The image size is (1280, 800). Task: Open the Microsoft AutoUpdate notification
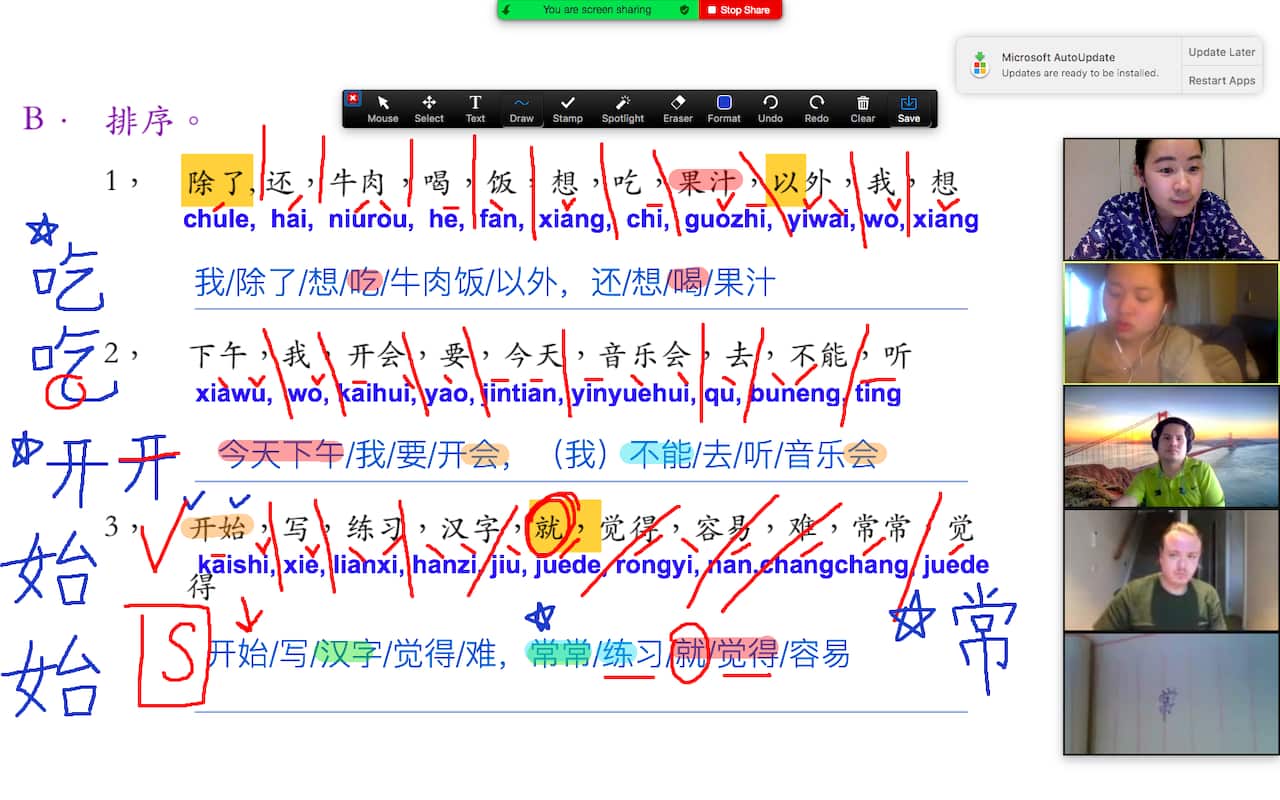tap(1065, 65)
